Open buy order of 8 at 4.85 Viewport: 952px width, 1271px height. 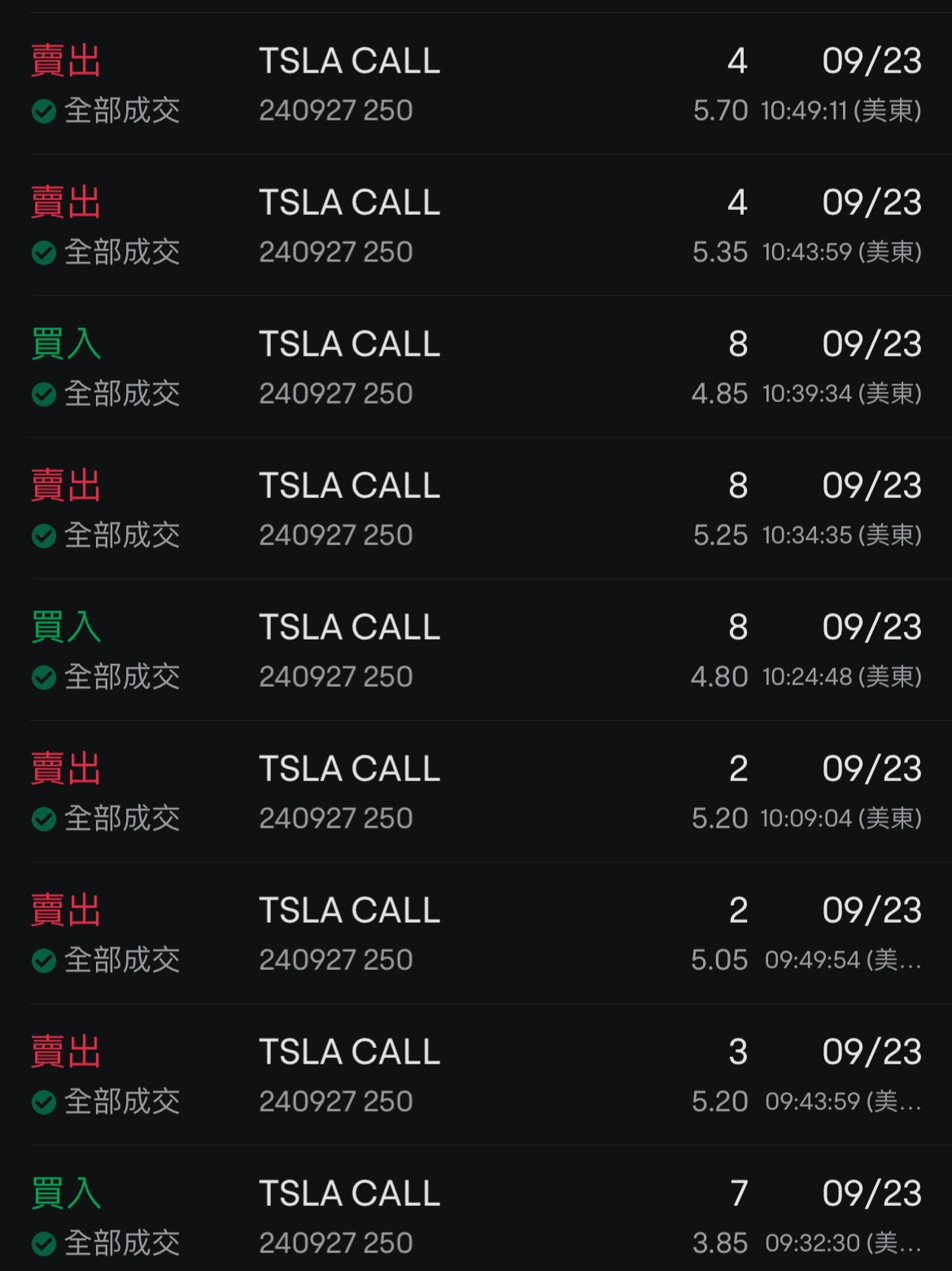476,368
